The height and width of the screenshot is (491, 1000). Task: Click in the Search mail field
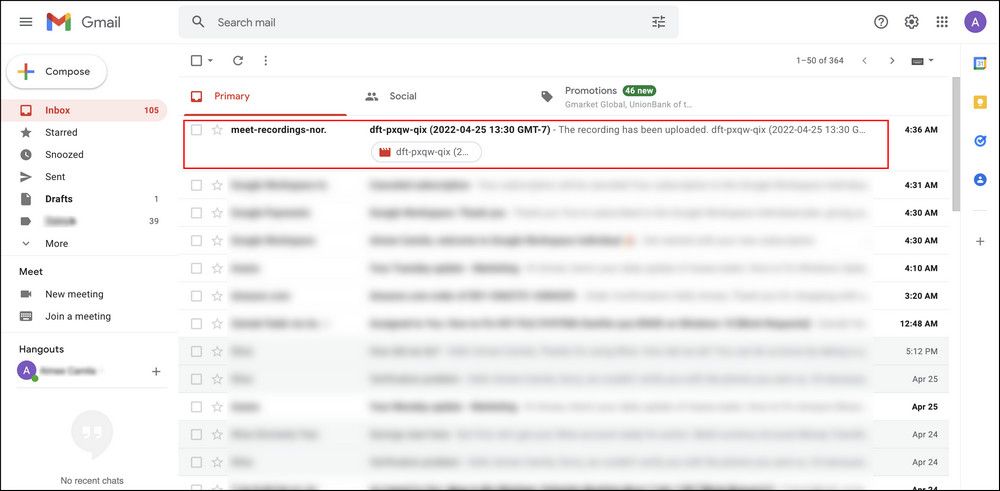429,22
